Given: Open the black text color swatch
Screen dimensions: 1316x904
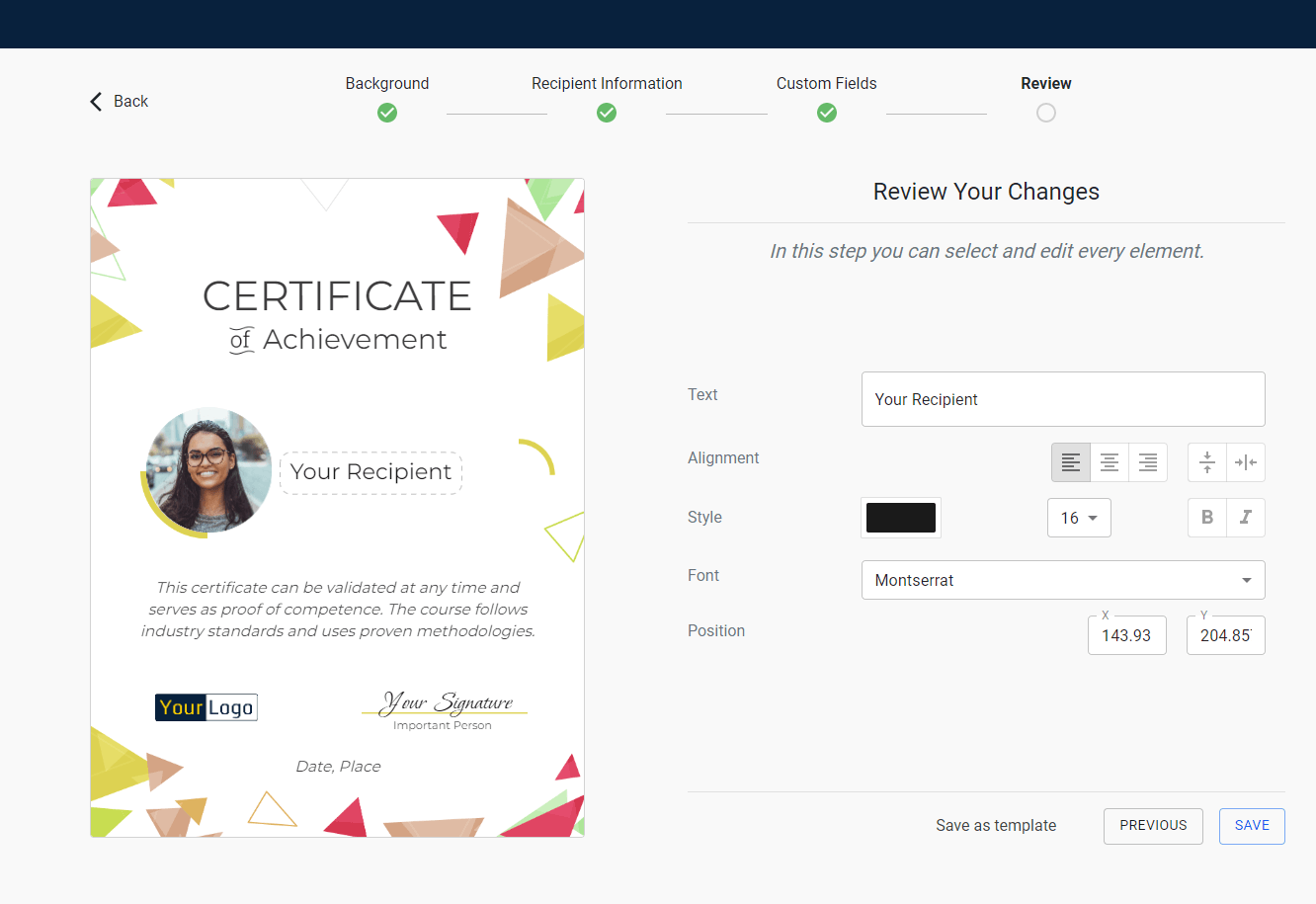Looking at the screenshot, I should (x=900, y=517).
